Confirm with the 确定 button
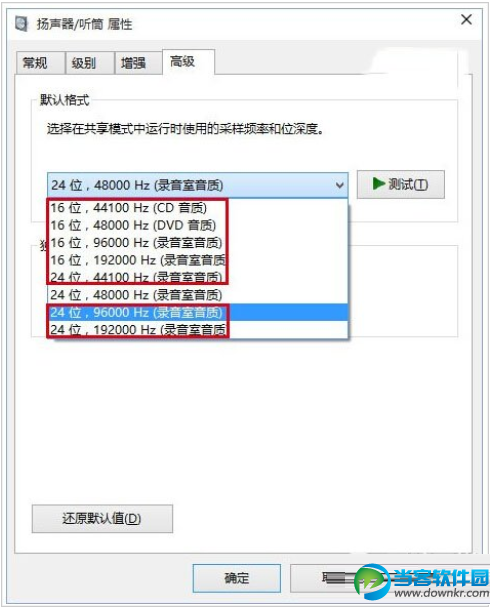This screenshot has height=607, width=490. tap(237, 578)
